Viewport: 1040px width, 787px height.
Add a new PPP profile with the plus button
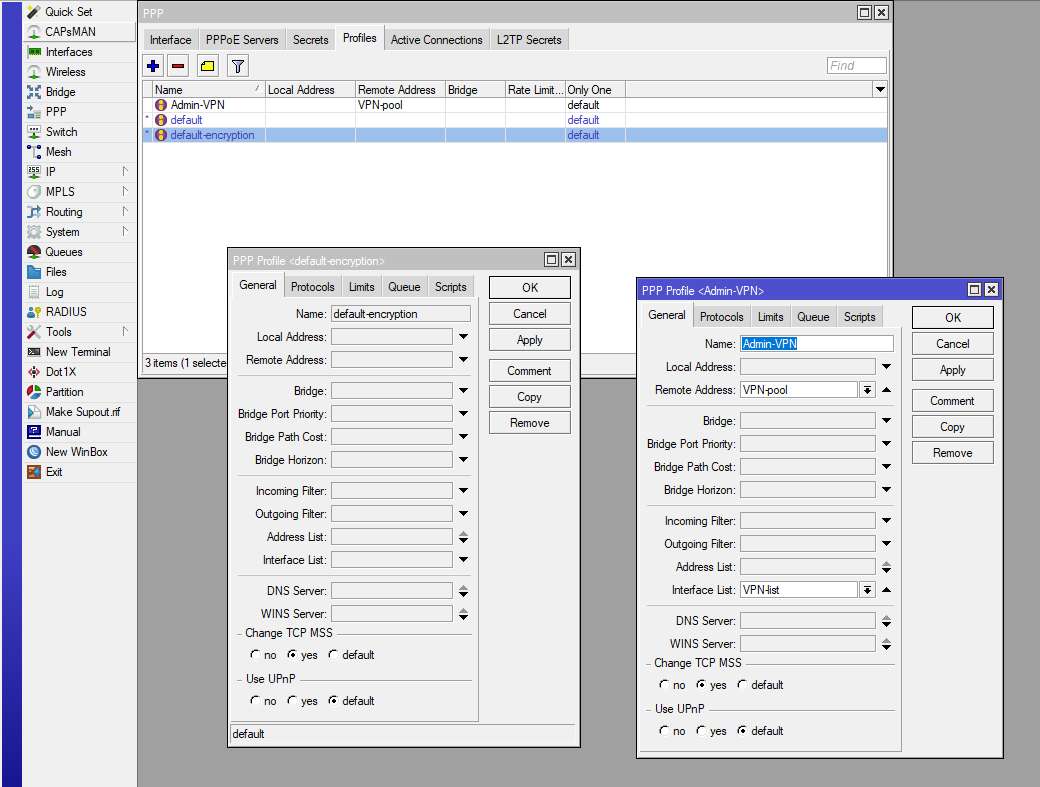click(x=153, y=66)
